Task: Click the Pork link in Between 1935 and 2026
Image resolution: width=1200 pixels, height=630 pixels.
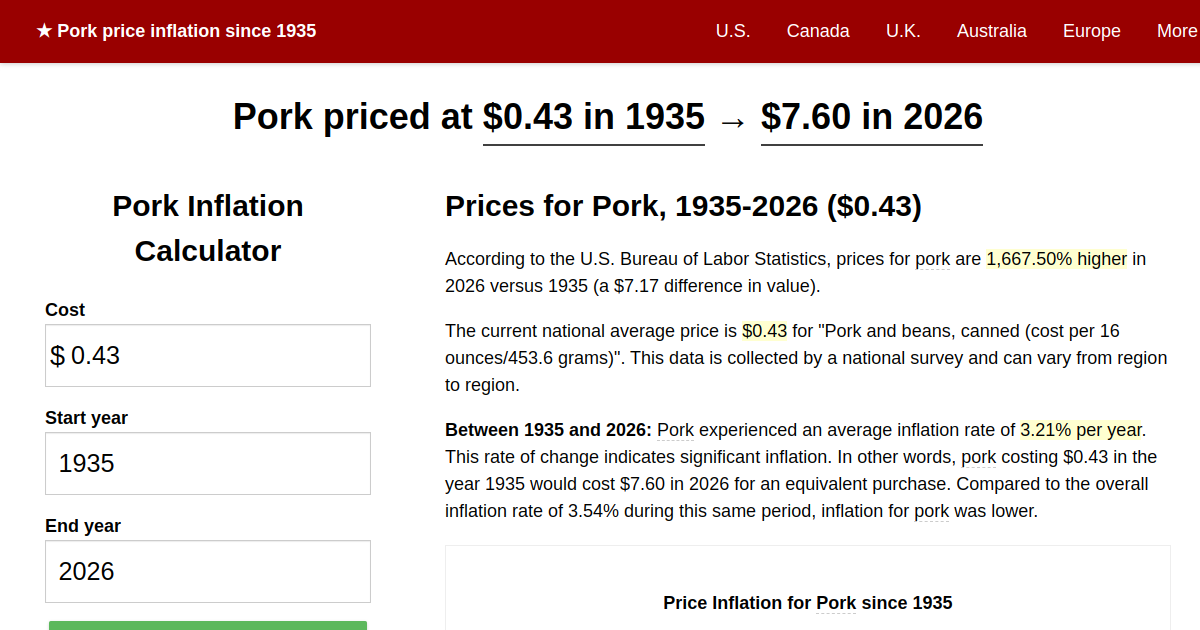Action: coord(674,430)
